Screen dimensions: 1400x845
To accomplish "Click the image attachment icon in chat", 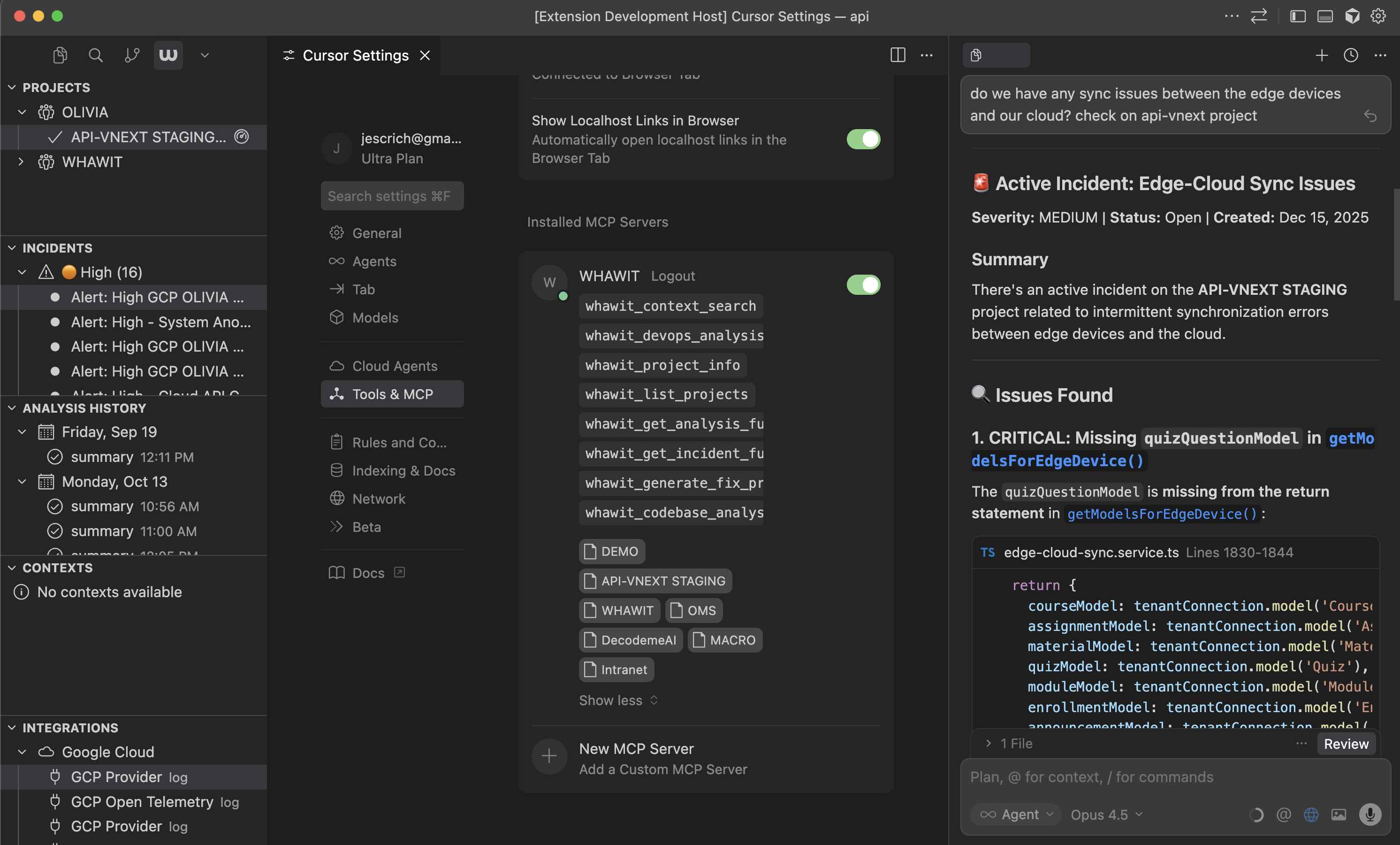I will click(1339, 814).
